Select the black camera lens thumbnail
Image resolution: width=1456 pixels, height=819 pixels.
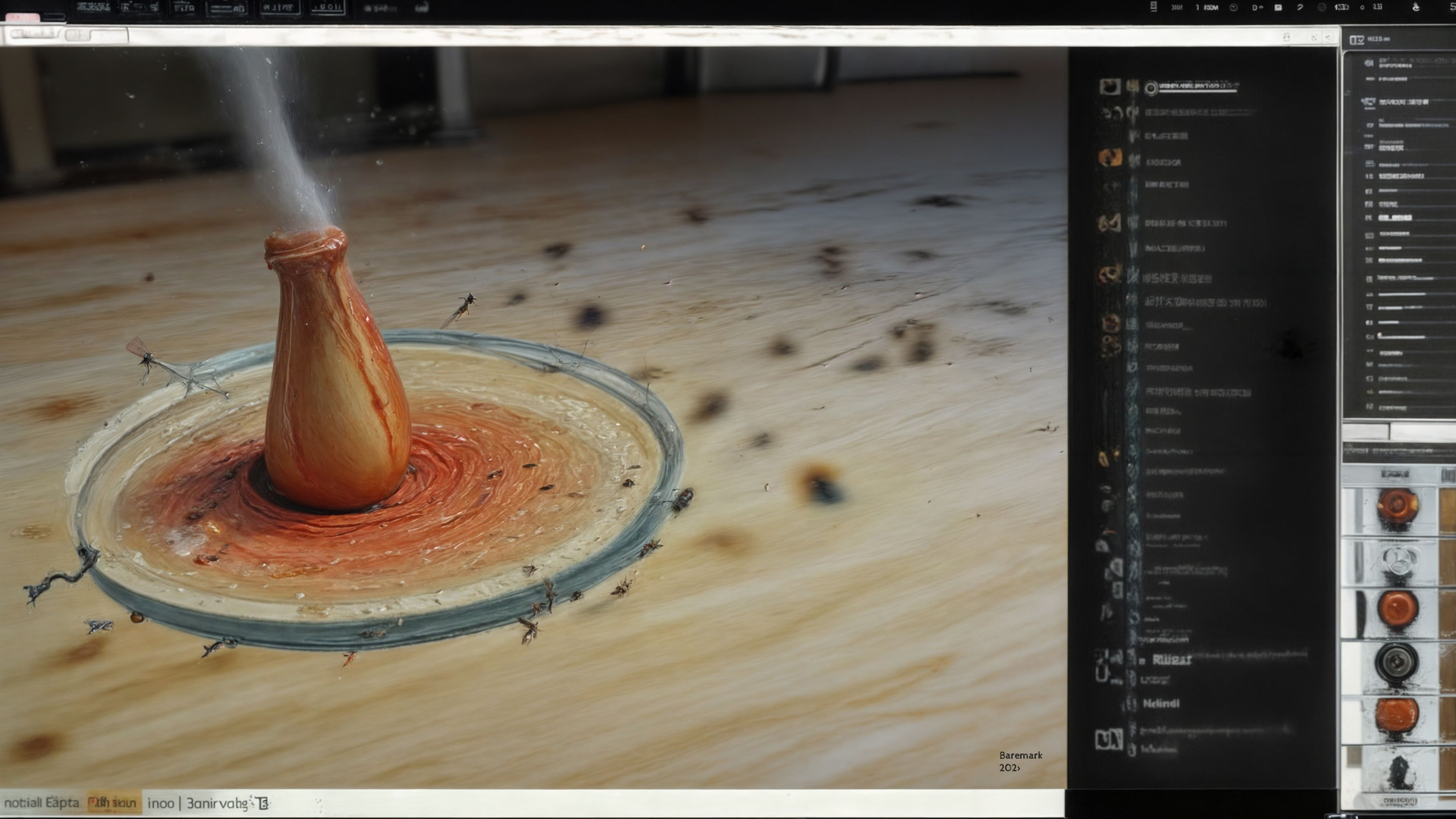pos(1397,664)
